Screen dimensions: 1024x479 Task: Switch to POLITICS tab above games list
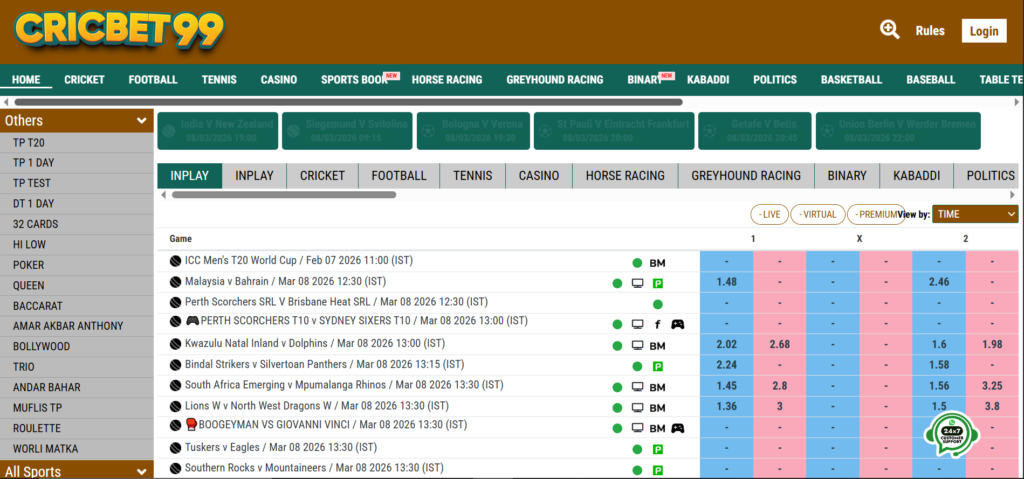[991, 176]
